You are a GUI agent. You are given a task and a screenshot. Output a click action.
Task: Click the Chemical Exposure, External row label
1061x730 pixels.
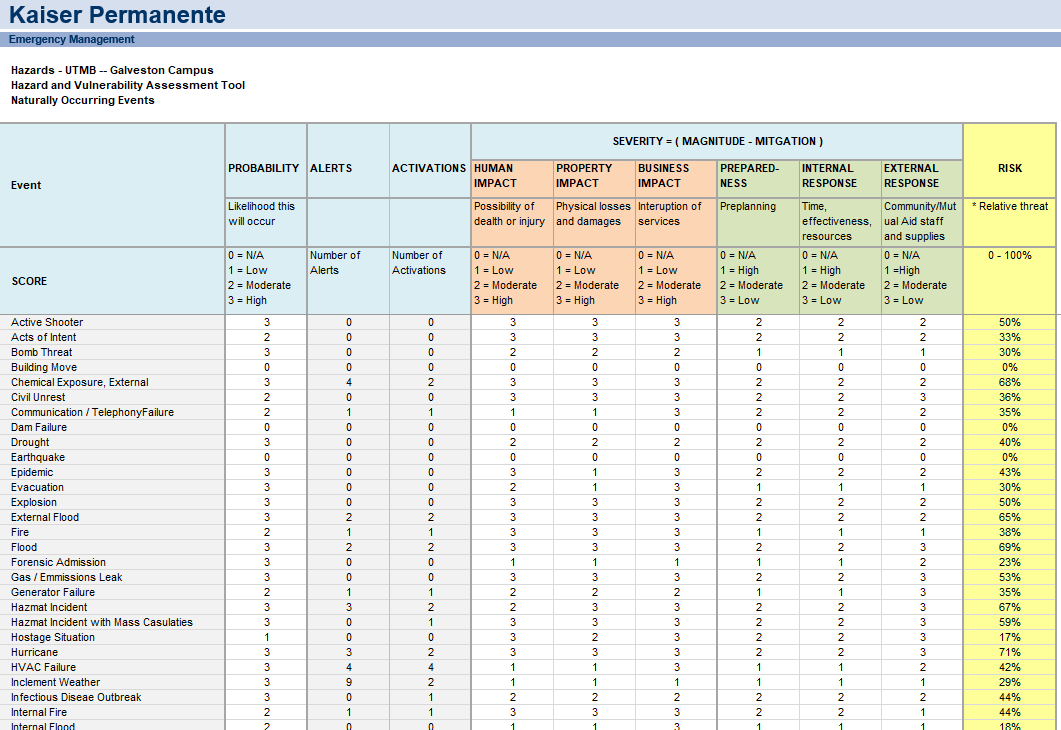[80, 382]
